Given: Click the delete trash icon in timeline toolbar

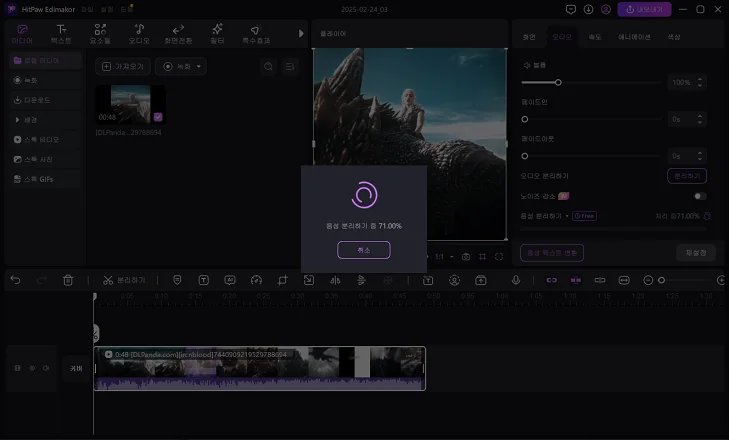Looking at the screenshot, I should pyautogui.click(x=68, y=281).
